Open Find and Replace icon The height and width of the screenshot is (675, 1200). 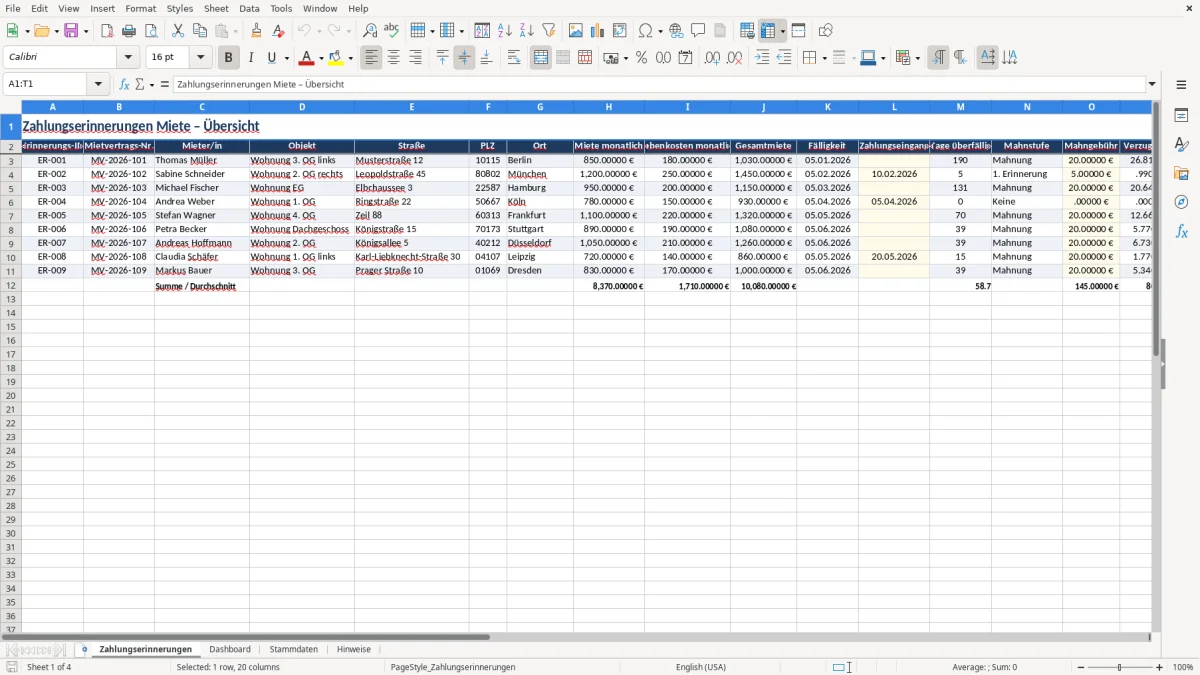(370, 31)
